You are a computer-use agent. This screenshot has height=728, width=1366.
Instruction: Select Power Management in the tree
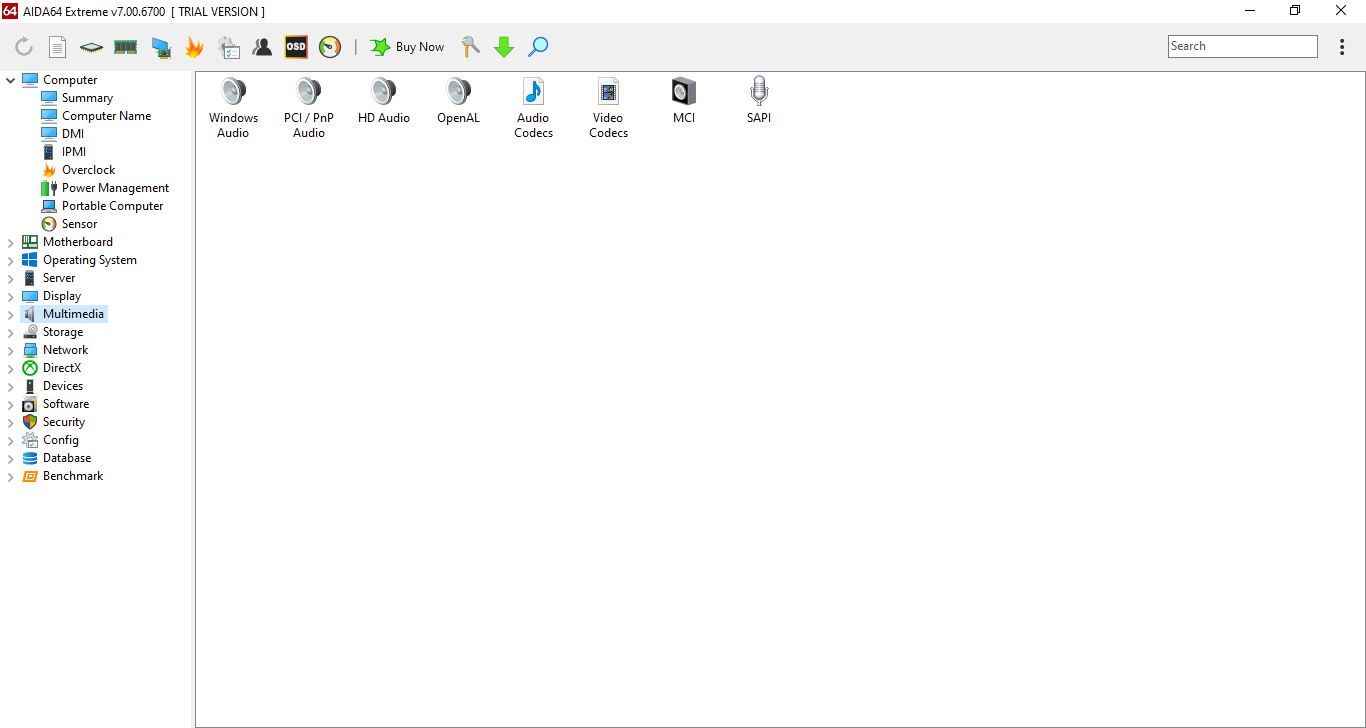(115, 188)
